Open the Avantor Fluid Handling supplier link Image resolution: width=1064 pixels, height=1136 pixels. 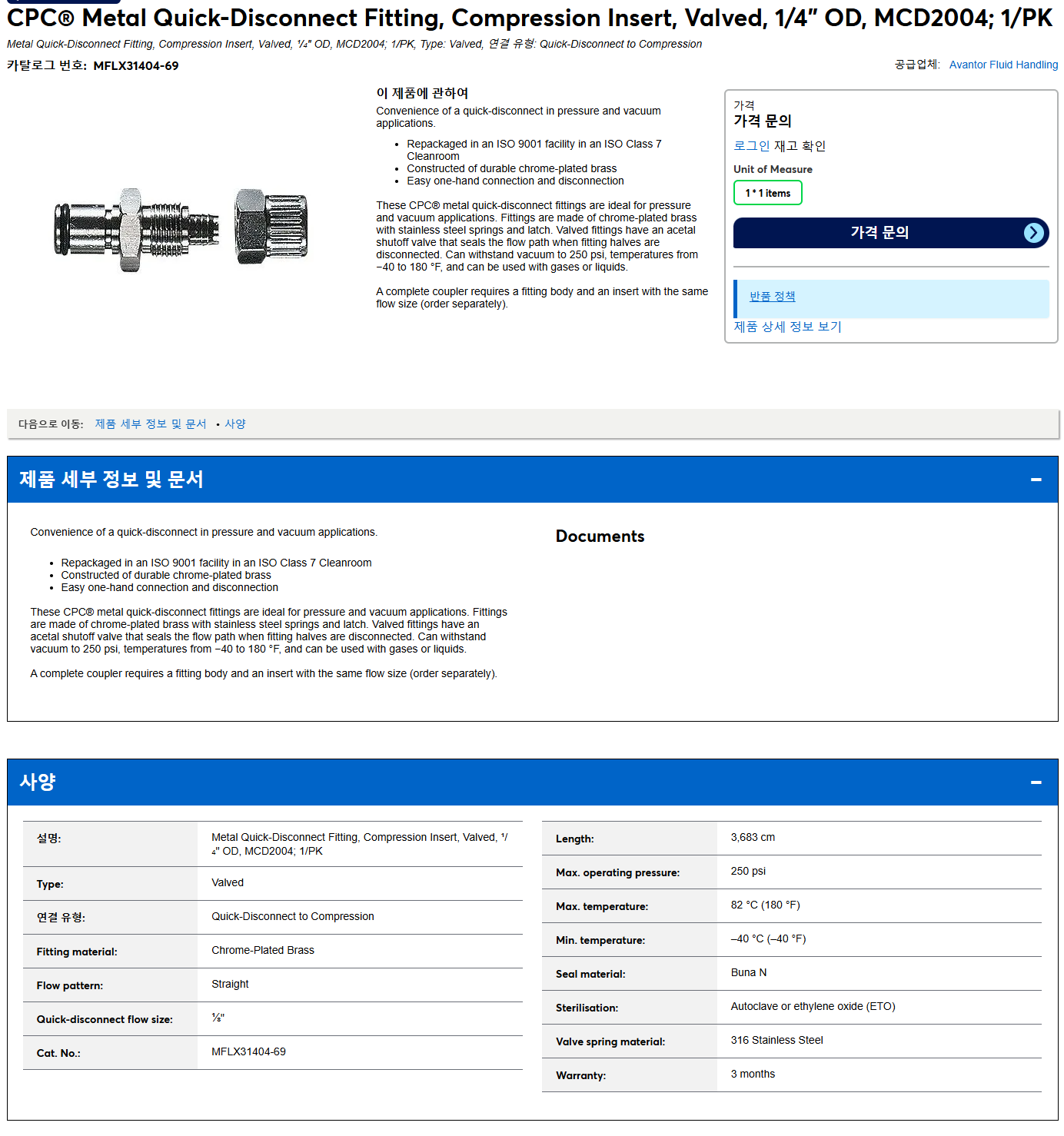pos(1003,65)
